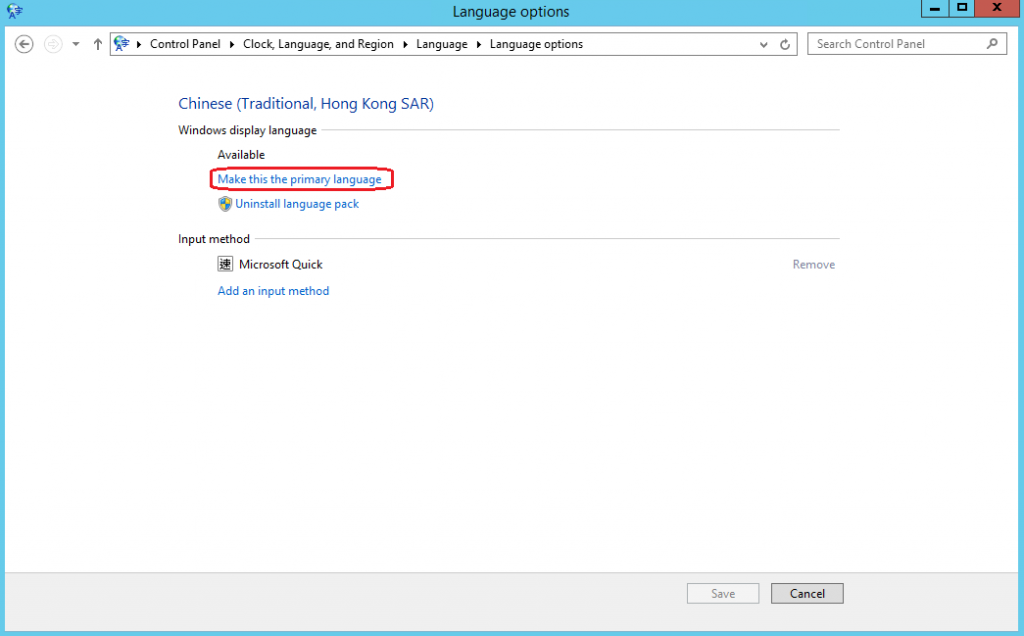Maximize the Language options window
This screenshot has height=636, width=1024.
[x=962, y=8]
